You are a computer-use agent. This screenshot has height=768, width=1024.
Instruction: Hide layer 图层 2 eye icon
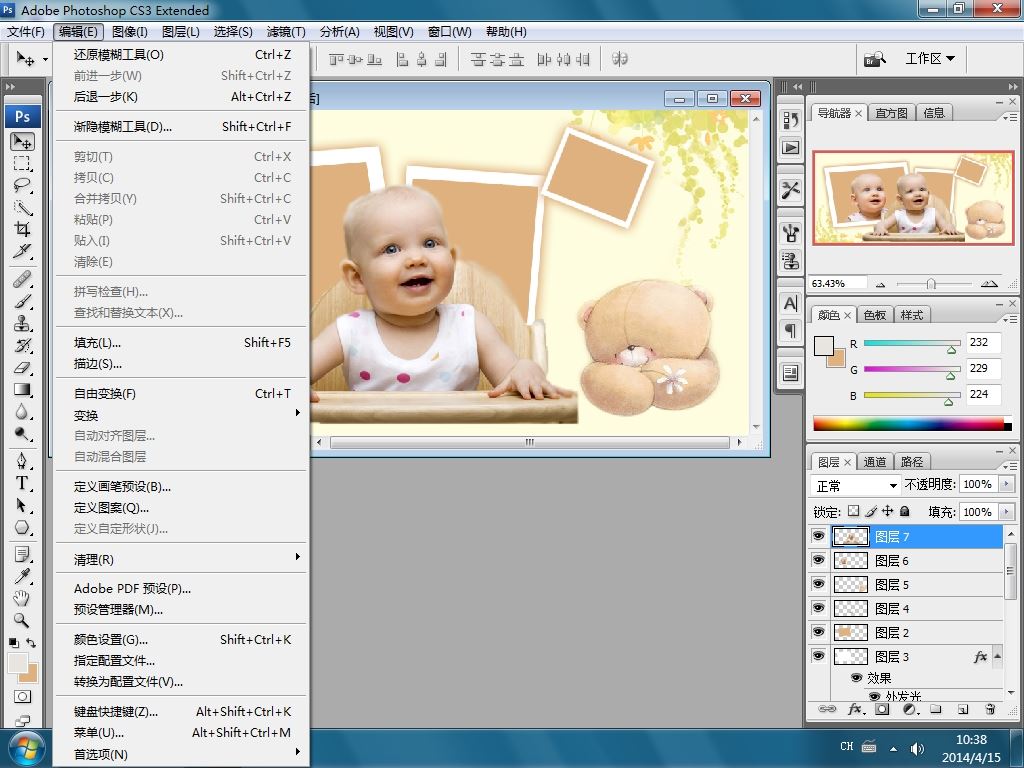(818, 632)
